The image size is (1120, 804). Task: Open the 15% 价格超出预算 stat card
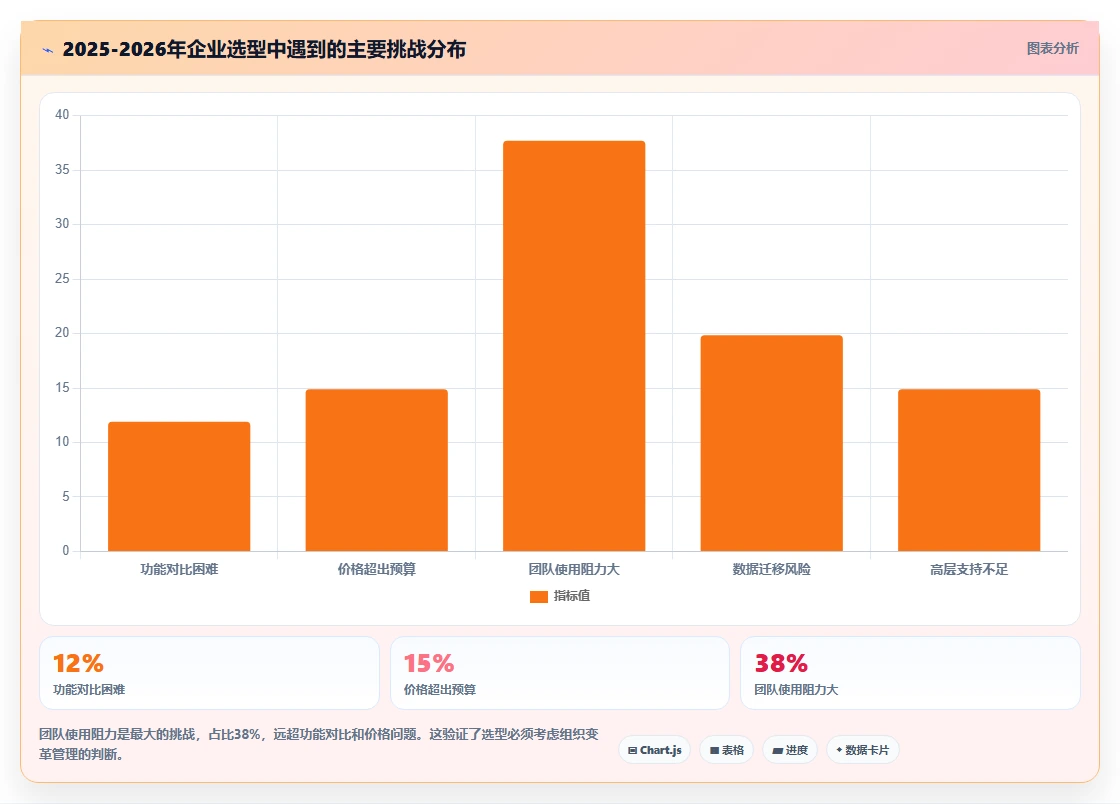pyautogui.click(x=560, y=673)
